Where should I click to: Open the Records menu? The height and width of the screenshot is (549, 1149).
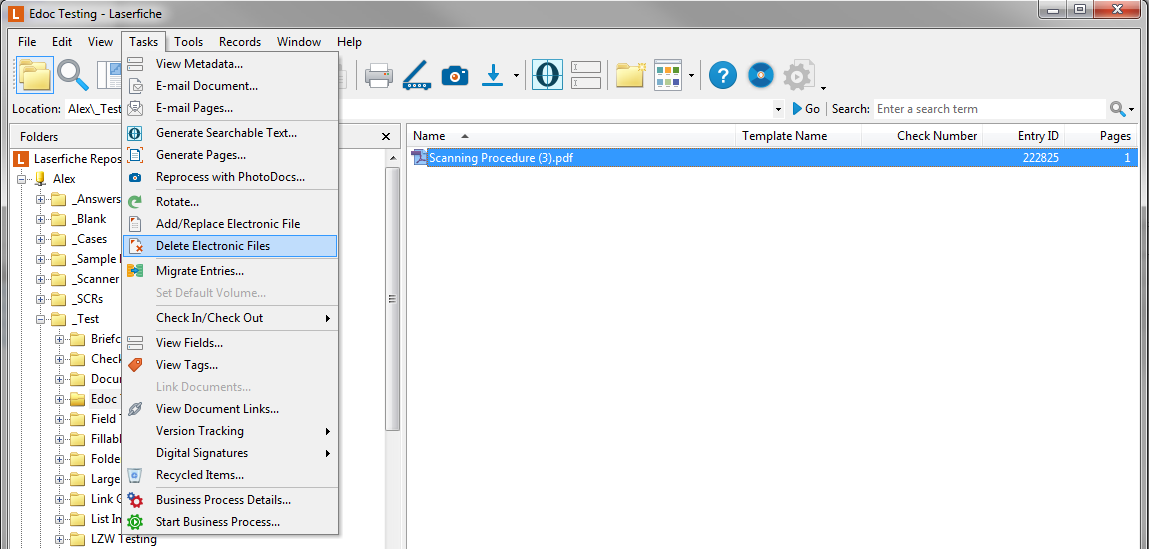240,42
